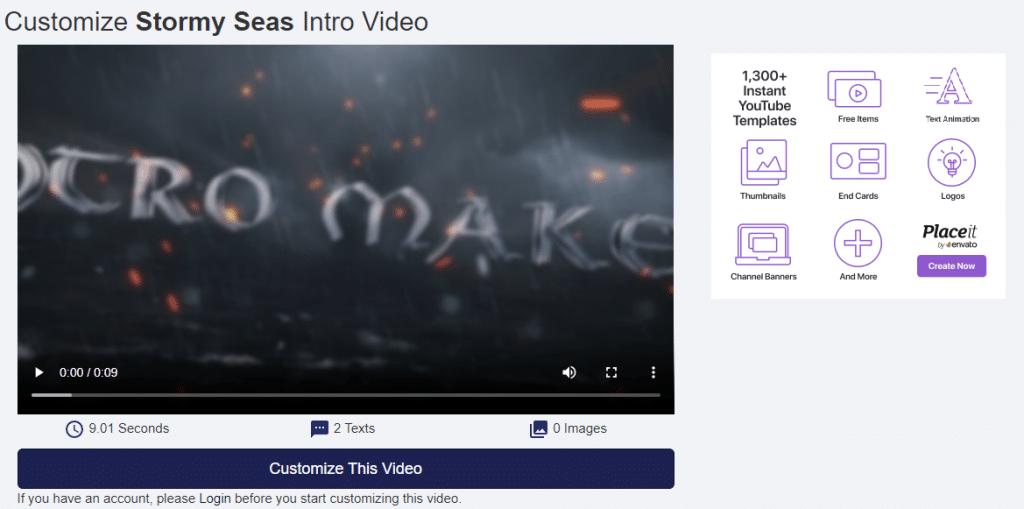This screenshot has height=509, width=1024.
Task: Click the Free Items icon
Action: click(857, 89)
